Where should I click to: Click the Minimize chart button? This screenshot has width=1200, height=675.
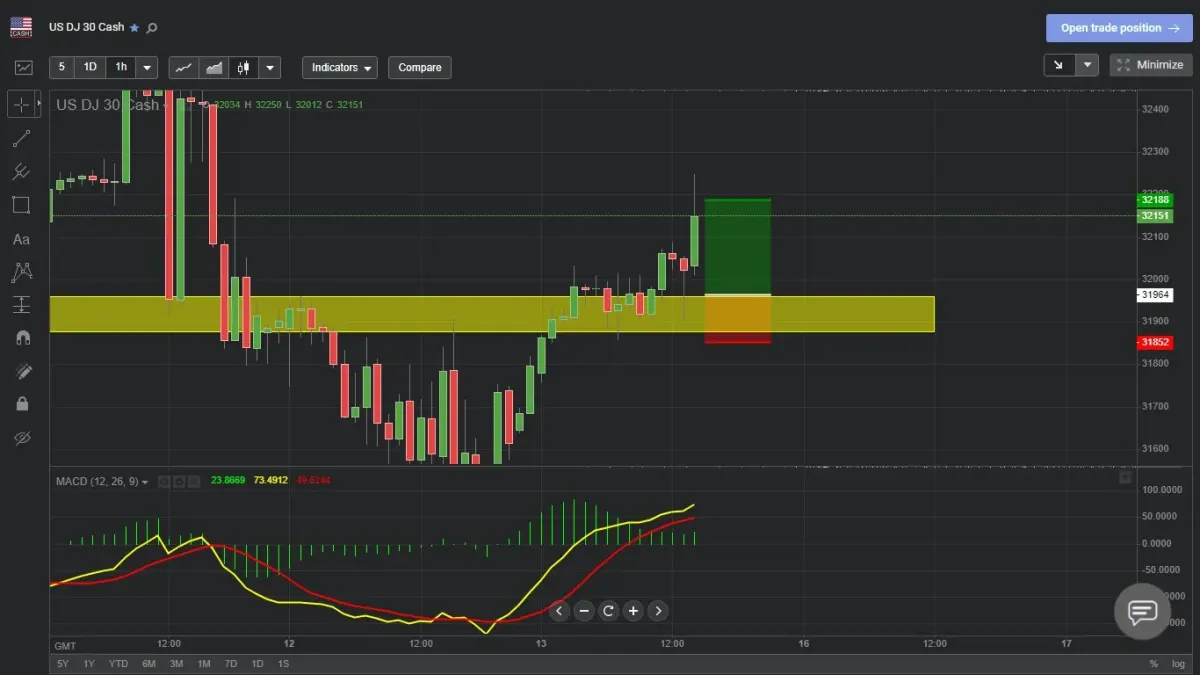pos(1150,65)
